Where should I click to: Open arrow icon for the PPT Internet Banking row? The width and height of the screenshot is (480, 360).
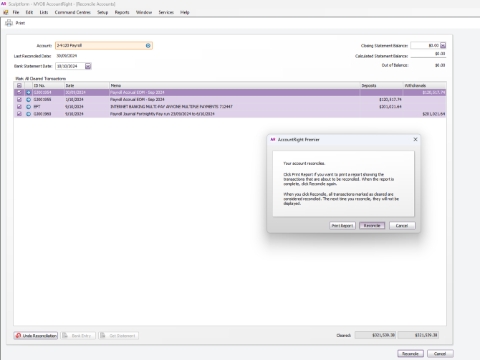pos(28,107)
